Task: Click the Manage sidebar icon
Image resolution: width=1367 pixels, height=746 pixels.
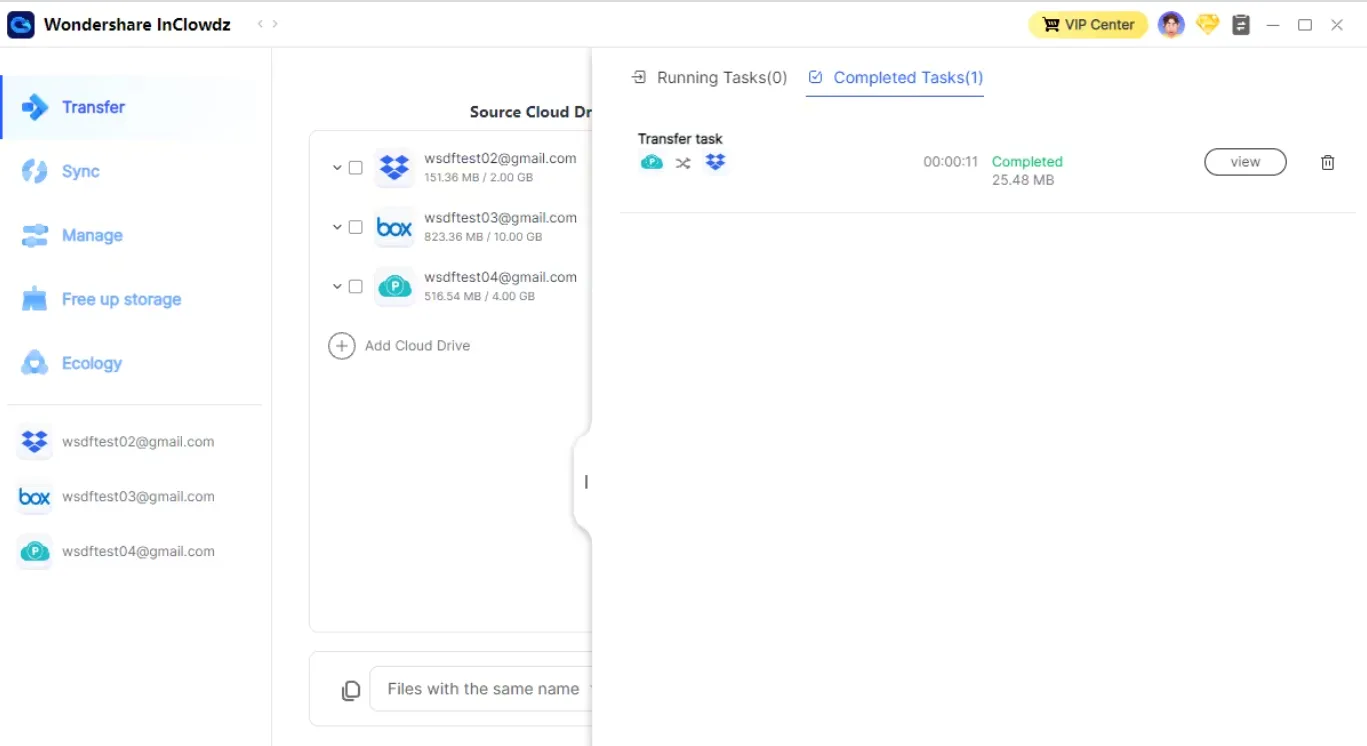Action: [35, 235]
